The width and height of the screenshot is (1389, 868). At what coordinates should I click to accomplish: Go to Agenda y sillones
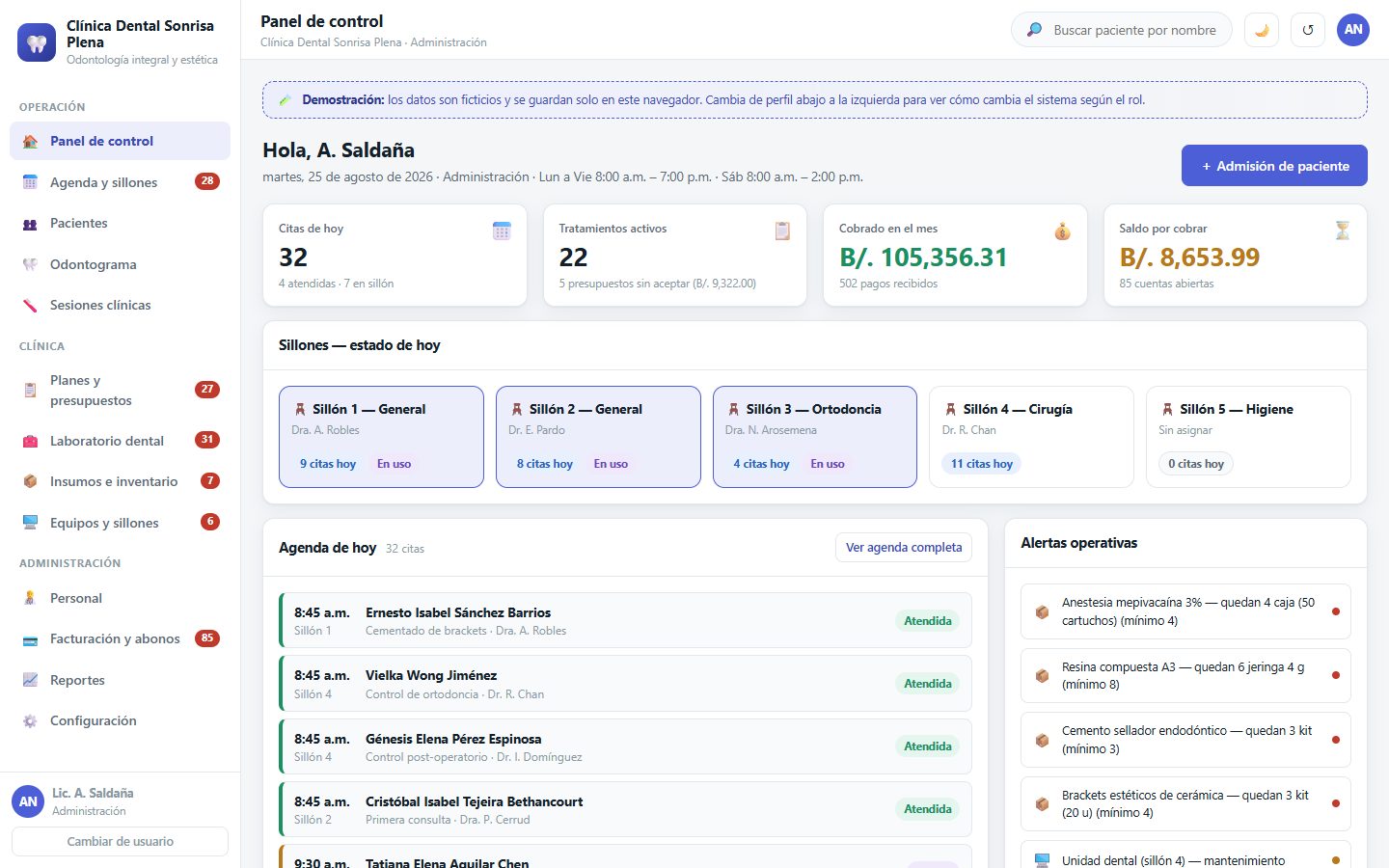(120, 182)
